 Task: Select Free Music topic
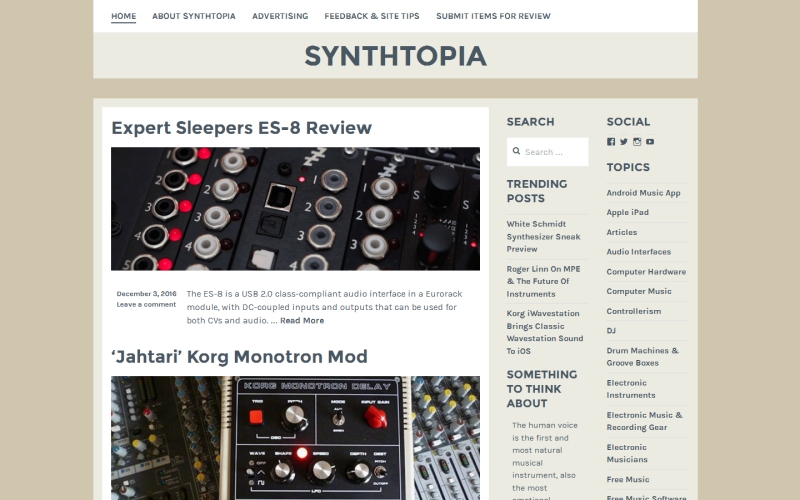tap(628, 480)
